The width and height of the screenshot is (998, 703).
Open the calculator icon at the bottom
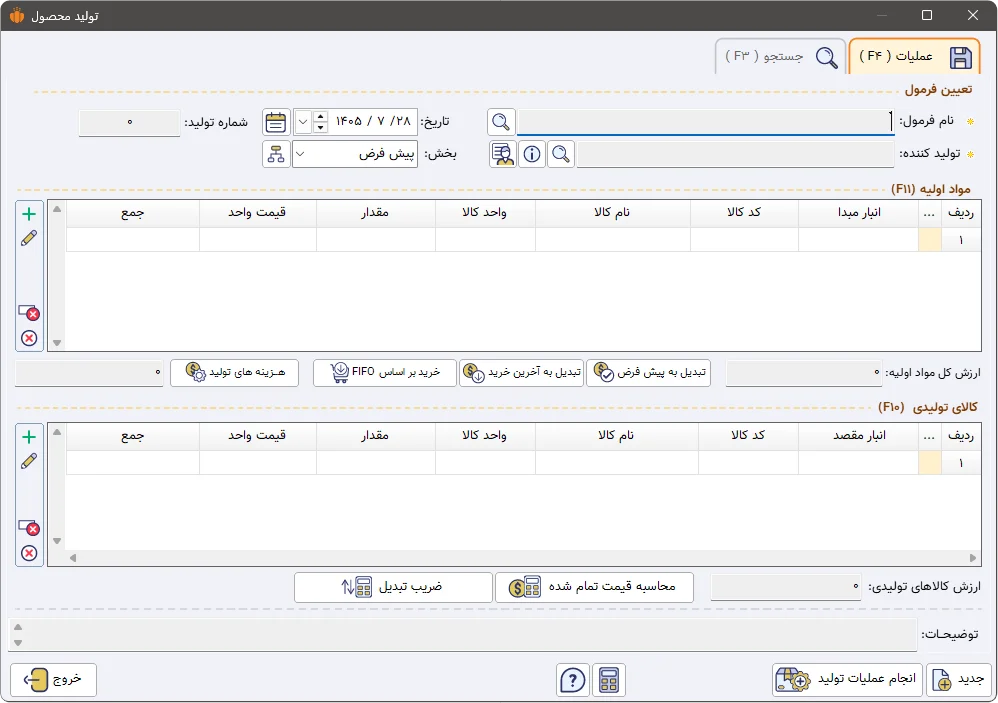609,679
